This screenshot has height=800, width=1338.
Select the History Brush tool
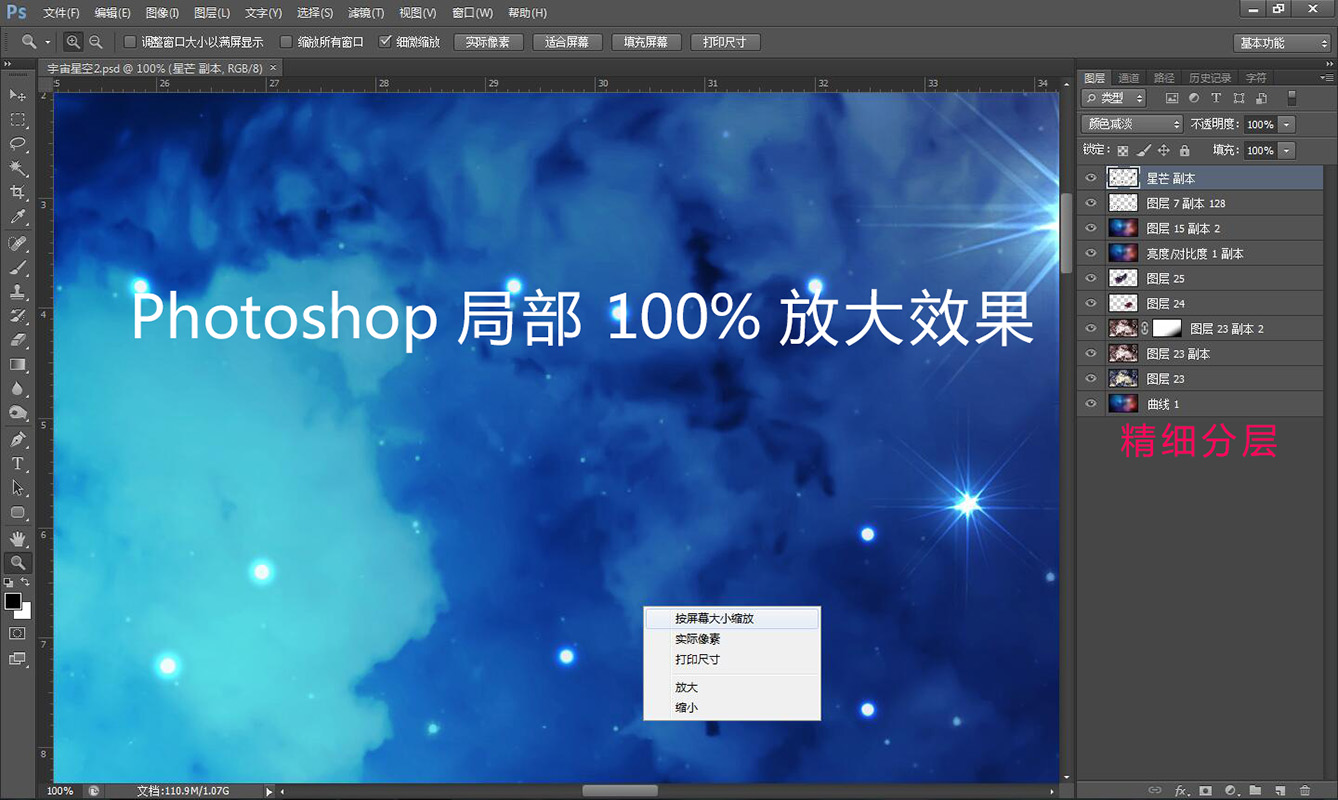(x=17, y=316)
